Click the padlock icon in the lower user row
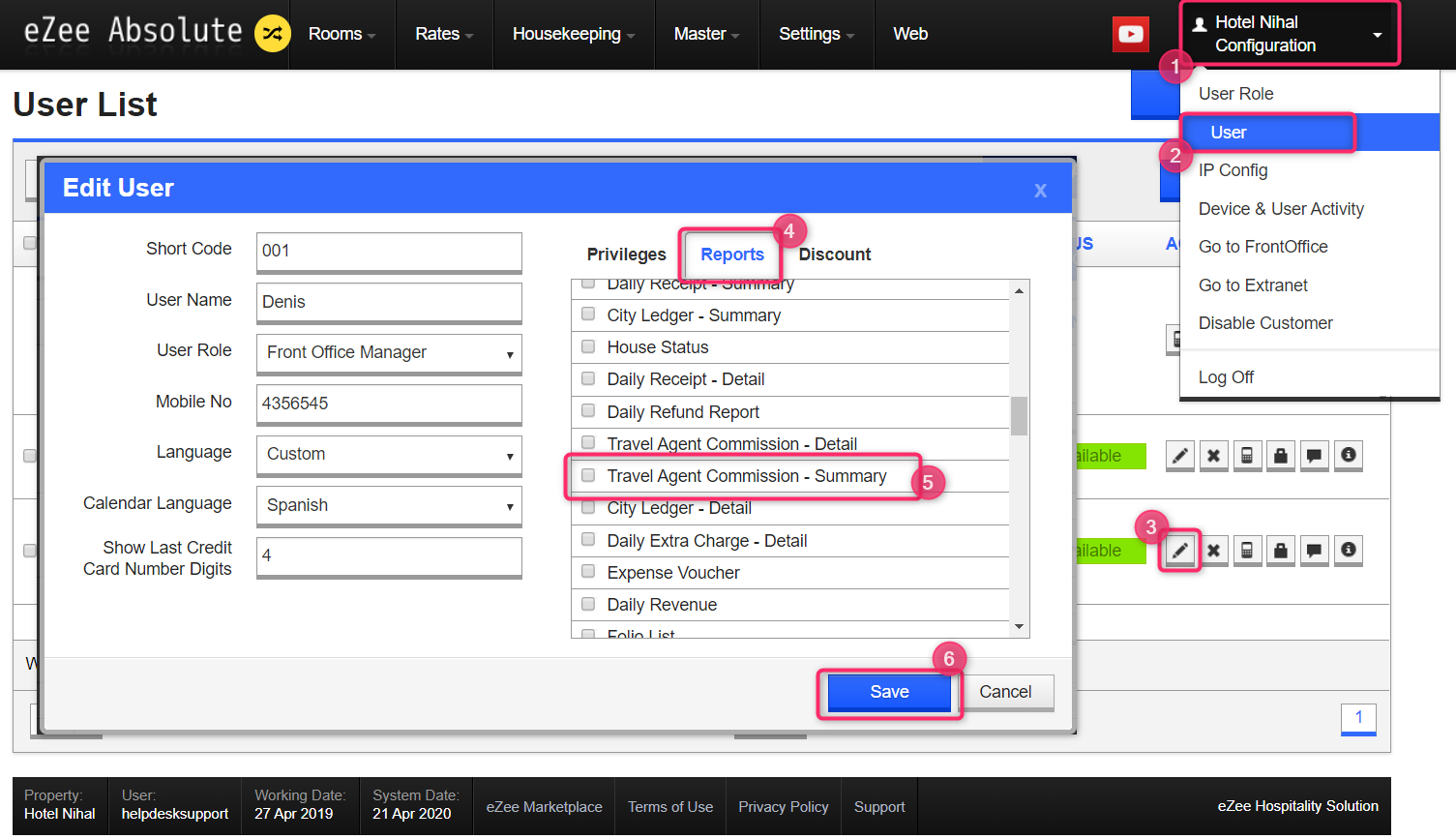This screenshot has height=839, width=1456. point(1281,551)
